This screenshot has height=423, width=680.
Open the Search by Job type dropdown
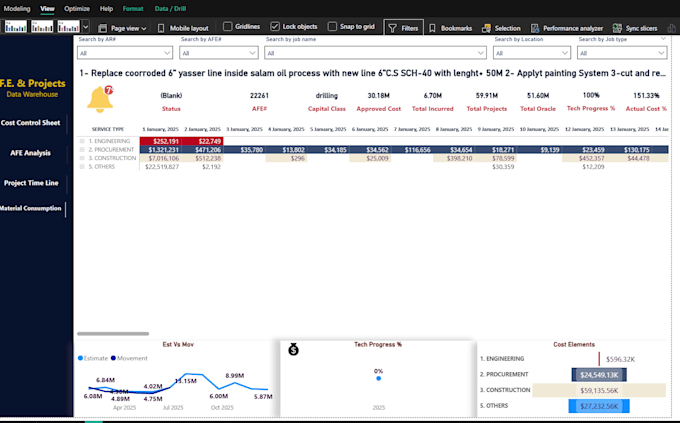622,53
